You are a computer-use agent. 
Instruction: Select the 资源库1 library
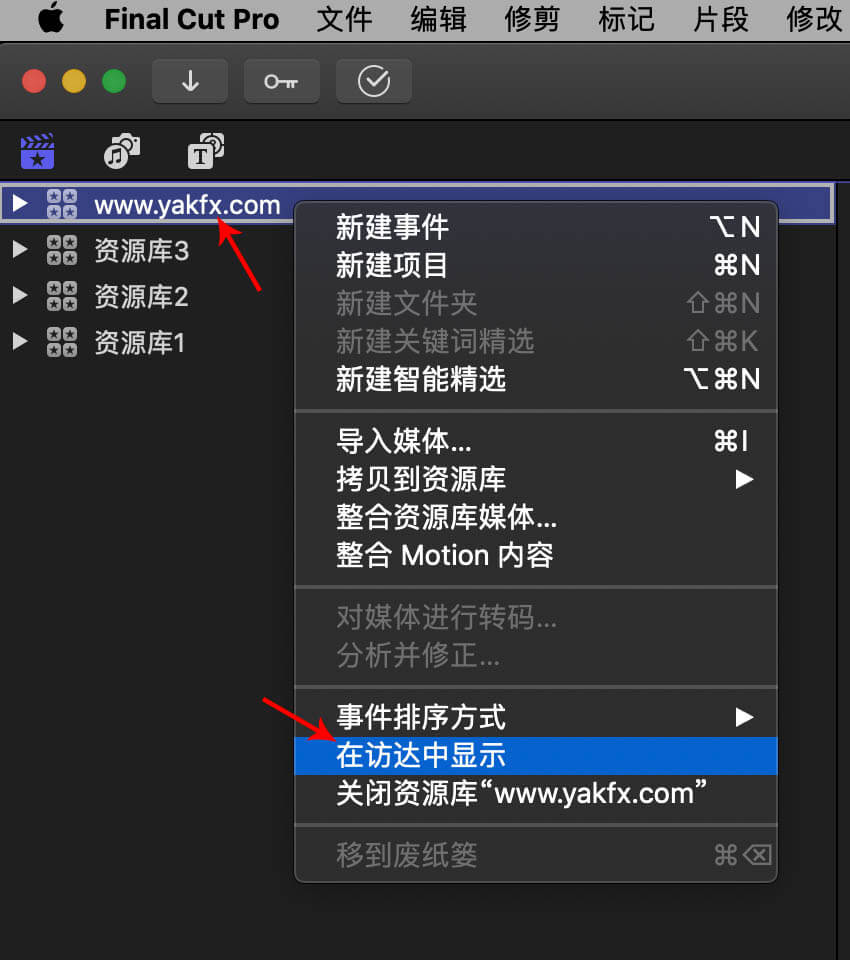140,342
